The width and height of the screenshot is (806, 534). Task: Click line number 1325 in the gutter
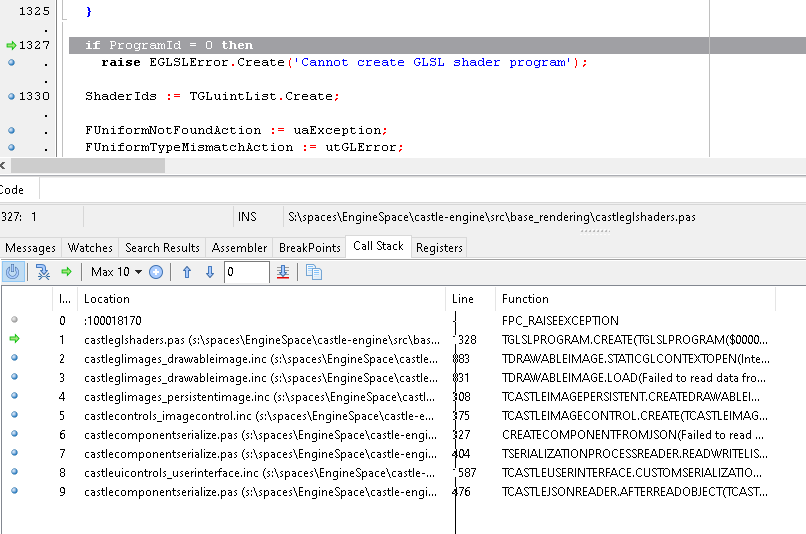(x=34, y=11)
